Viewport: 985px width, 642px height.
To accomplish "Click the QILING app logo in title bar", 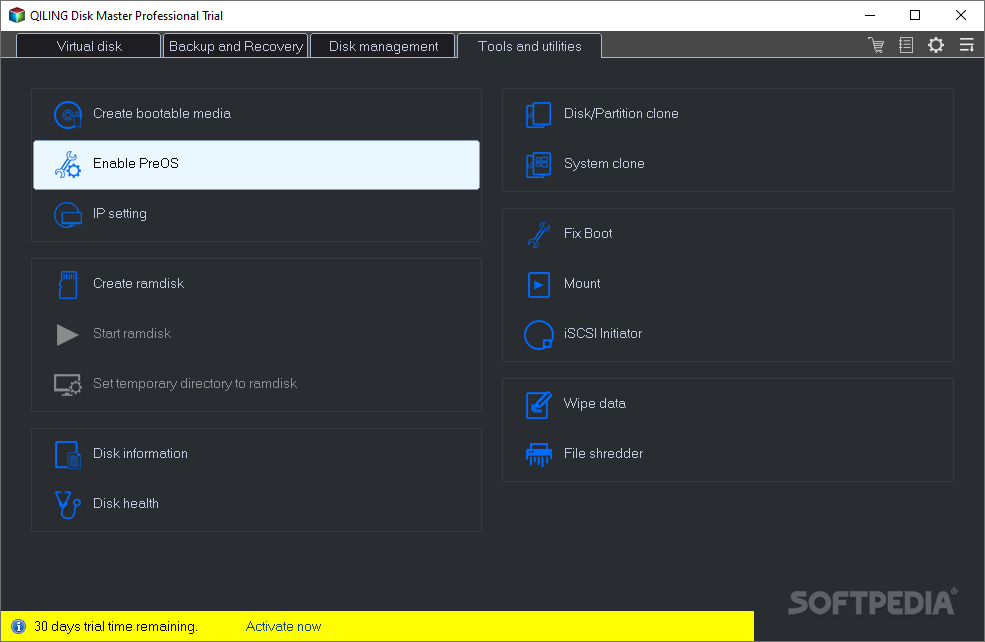I will pyautogui.click(x=16, y=15).
